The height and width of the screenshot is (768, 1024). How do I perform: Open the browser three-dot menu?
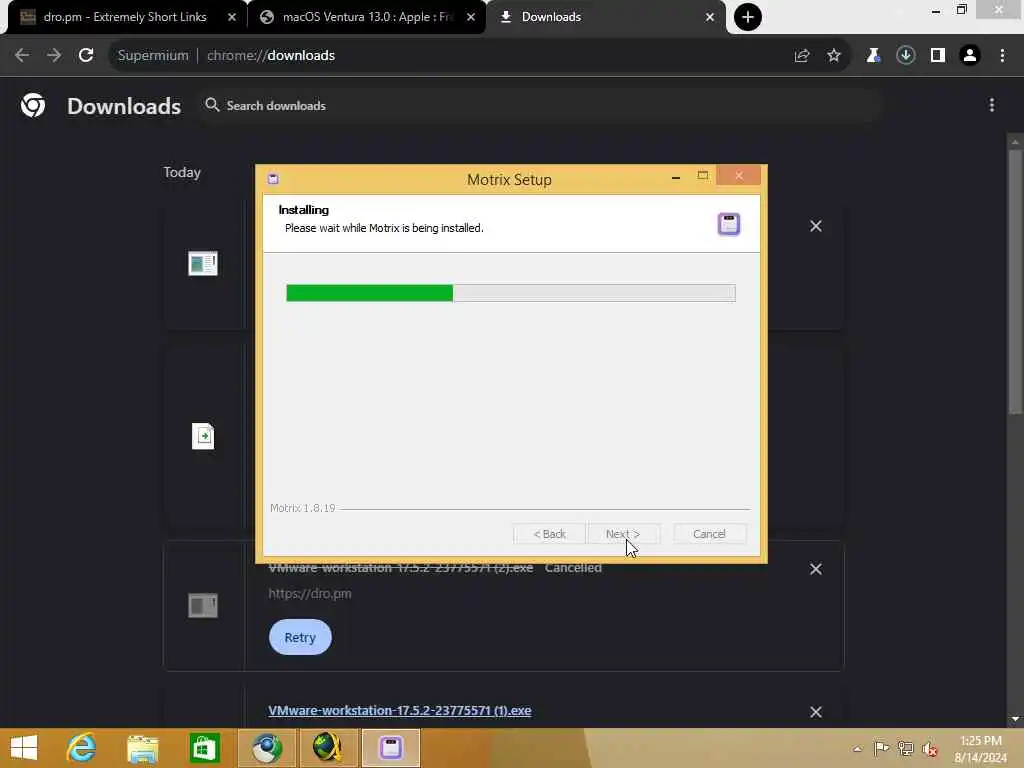coord(1002,56)
